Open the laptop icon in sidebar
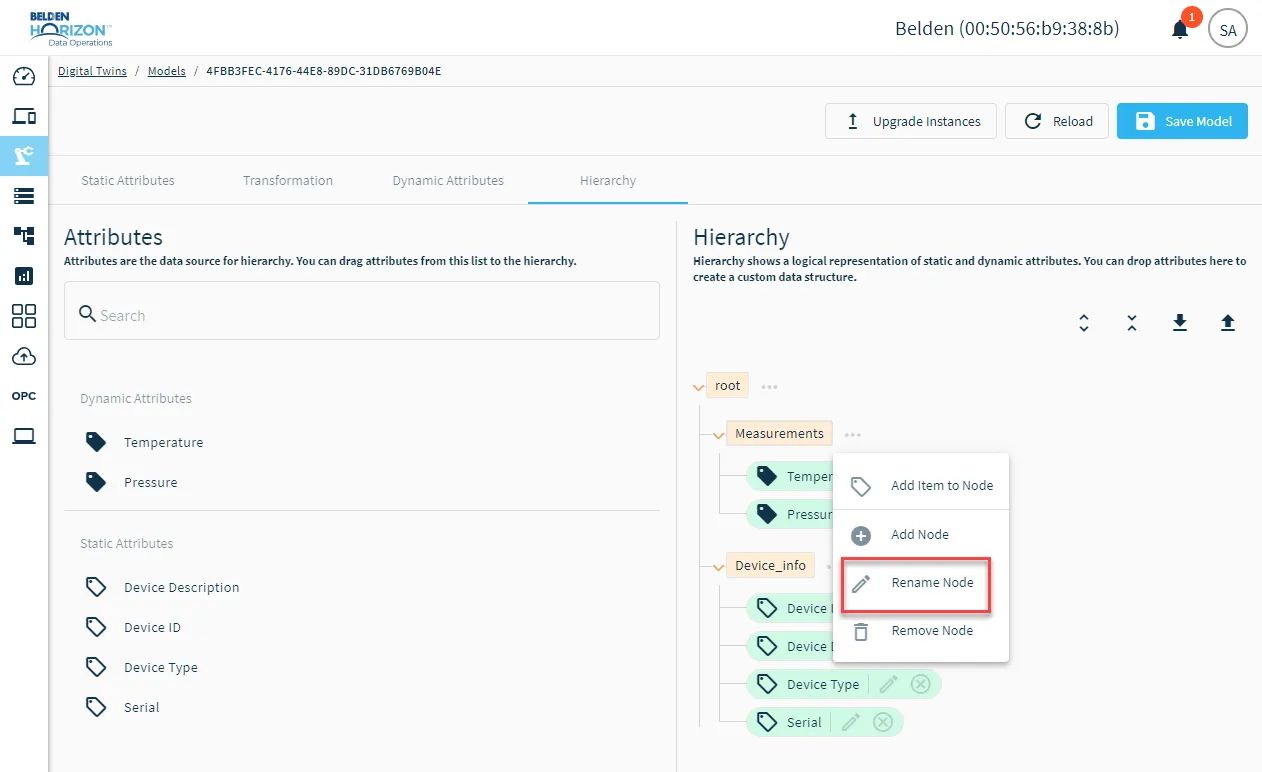1262x772 pixels. [24, 436]
